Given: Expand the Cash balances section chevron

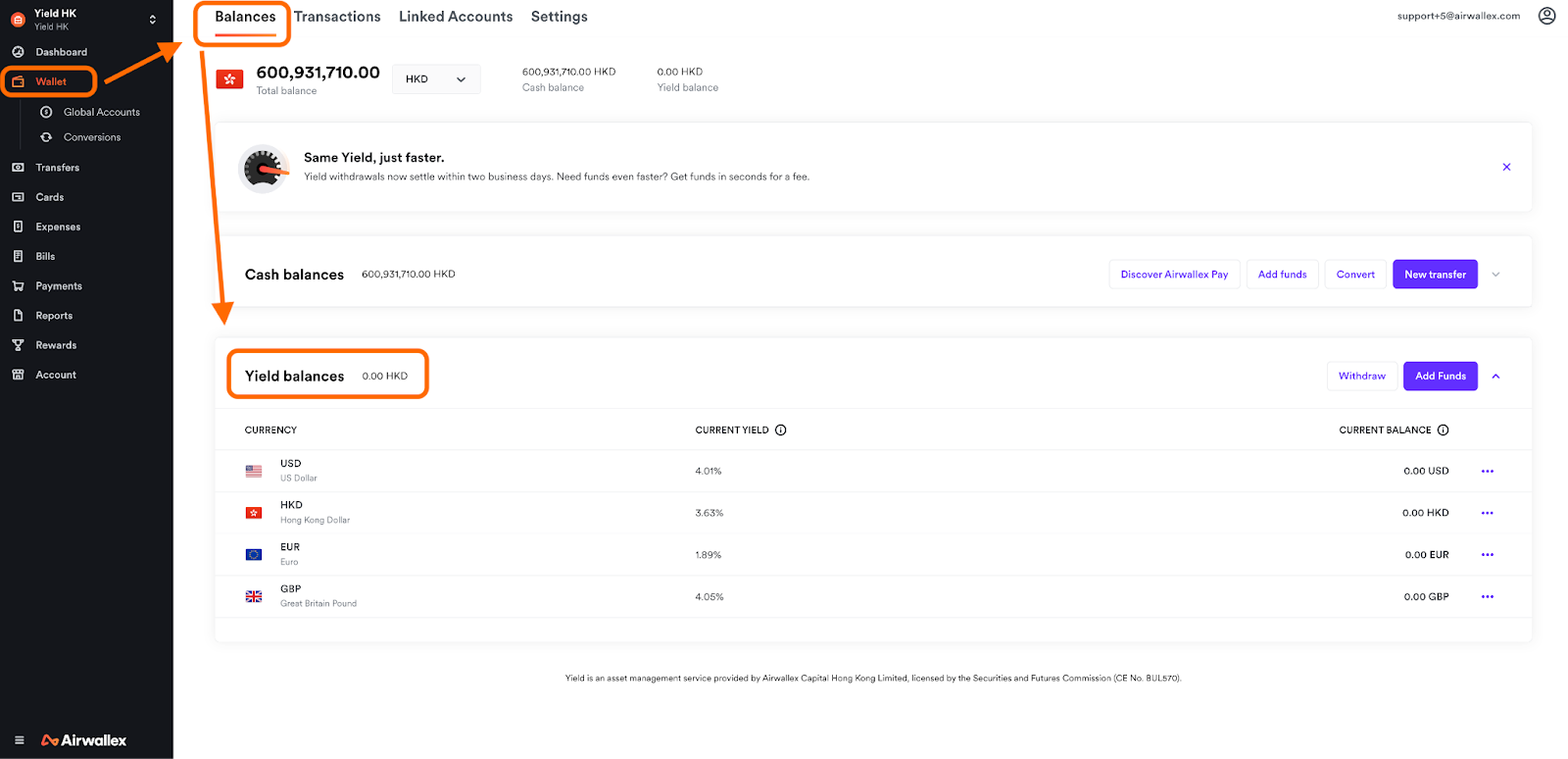Looking at the screenshot, I should [1495, 275].
